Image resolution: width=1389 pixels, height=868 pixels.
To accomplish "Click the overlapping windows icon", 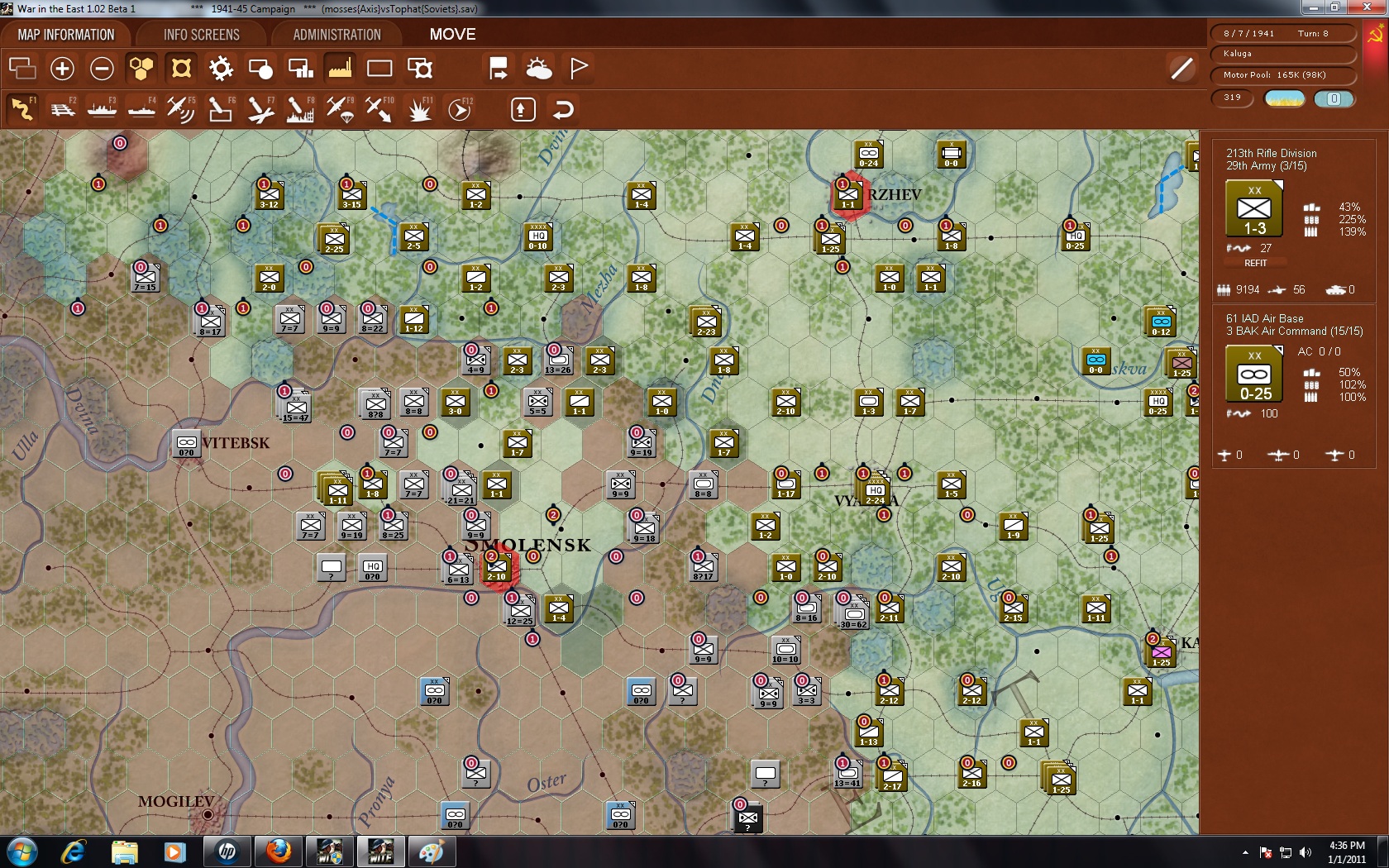I will click(x=22, y=68).
